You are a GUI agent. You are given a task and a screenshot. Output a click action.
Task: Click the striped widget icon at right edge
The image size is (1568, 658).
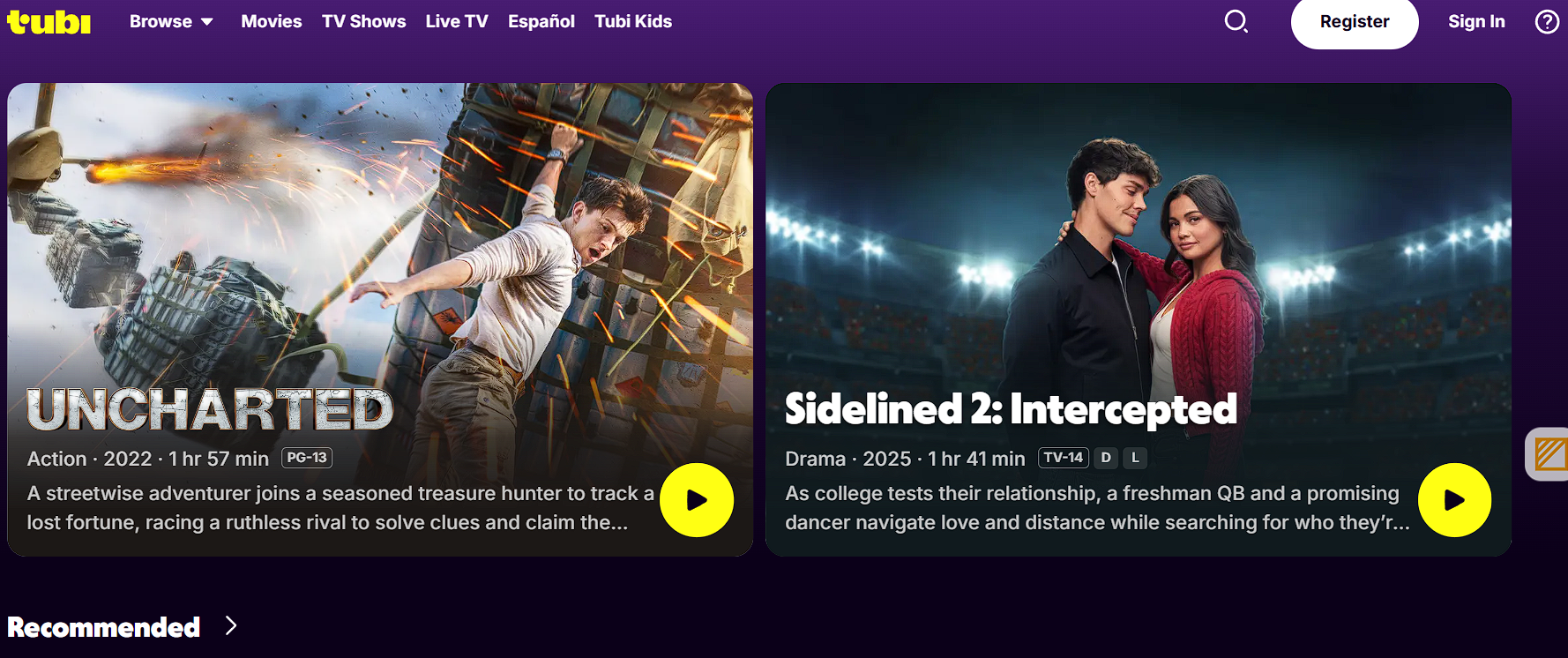1549,455
